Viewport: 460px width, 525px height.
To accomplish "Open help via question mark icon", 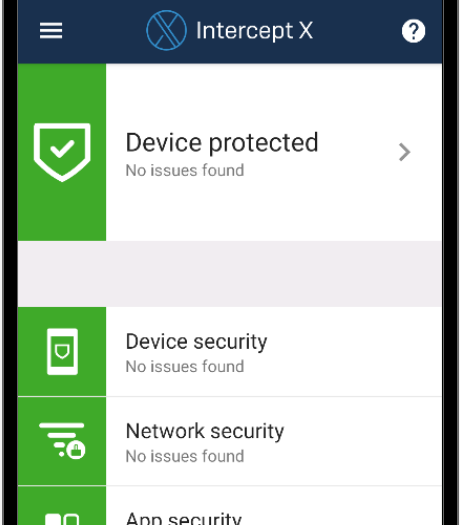I will click(413, 31).
